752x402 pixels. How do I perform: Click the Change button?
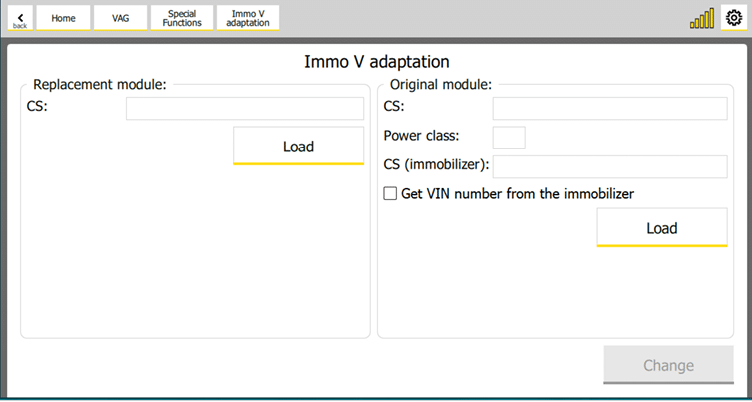pos(667,366)
